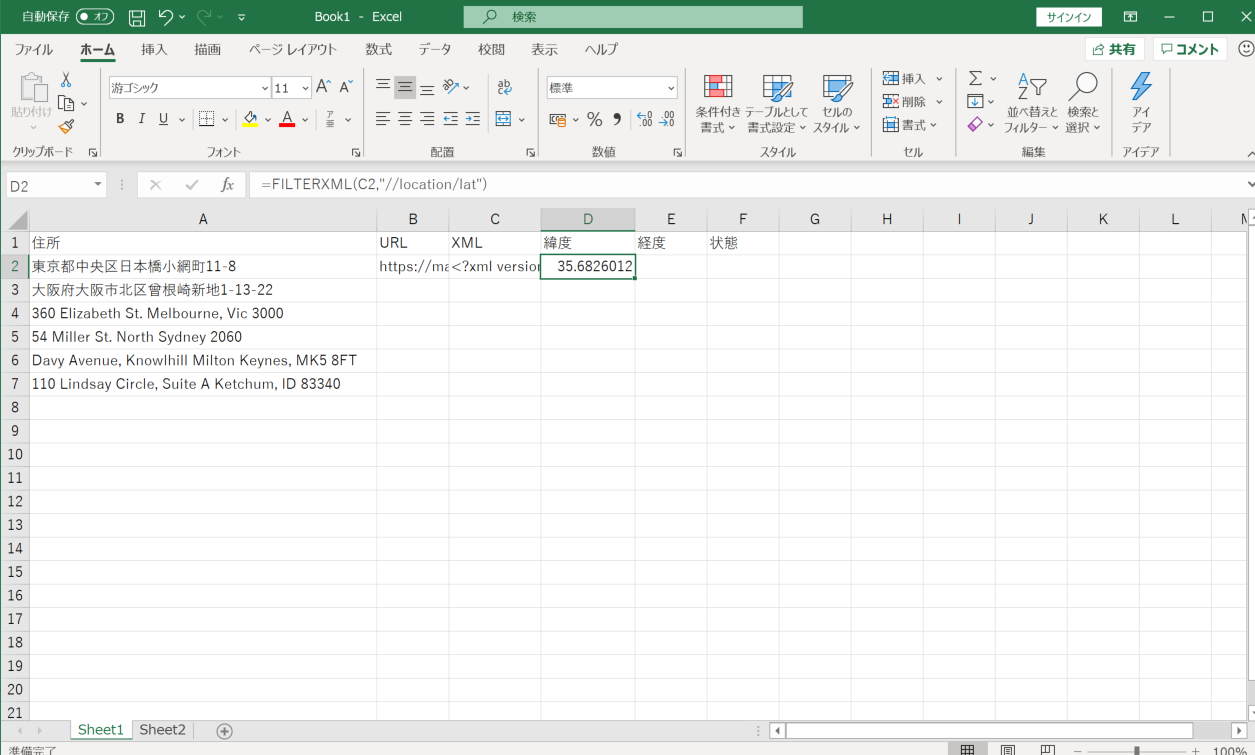This screenshot has height=755, width=1255.
Task: Open the Help (ヘルプ) tab
Action: point(602,49)
